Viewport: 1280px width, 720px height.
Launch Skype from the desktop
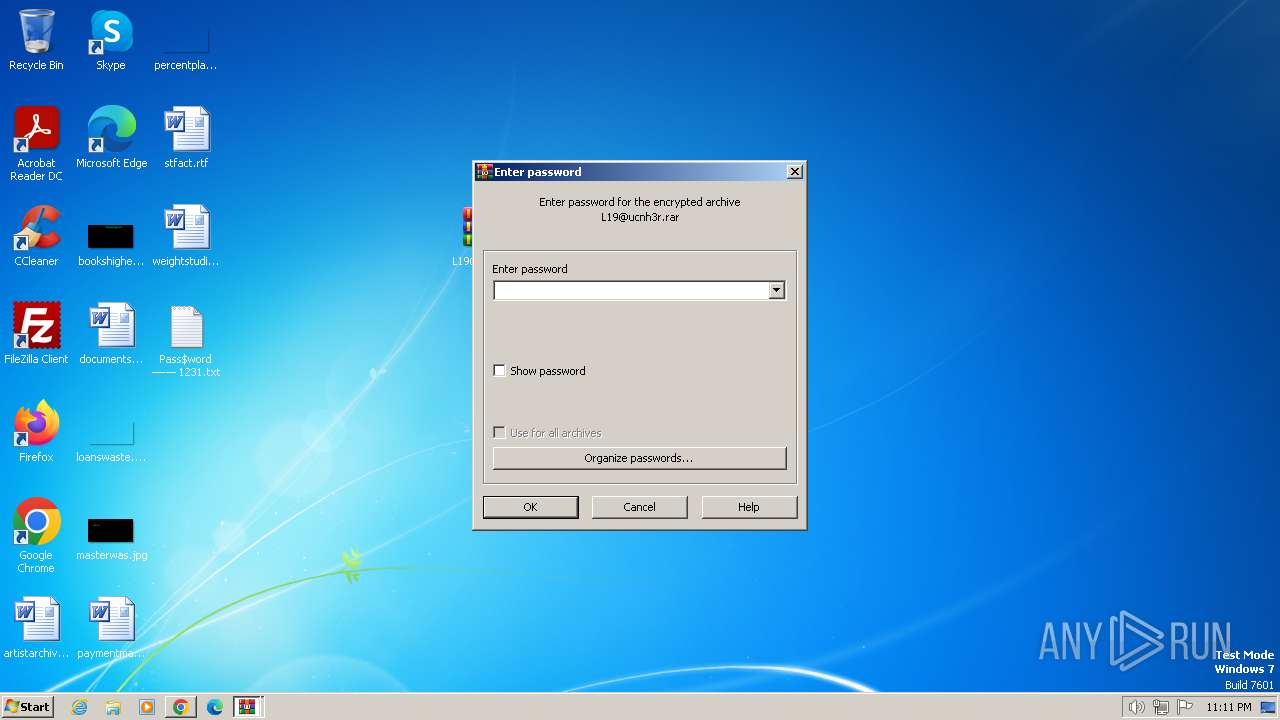111,40
